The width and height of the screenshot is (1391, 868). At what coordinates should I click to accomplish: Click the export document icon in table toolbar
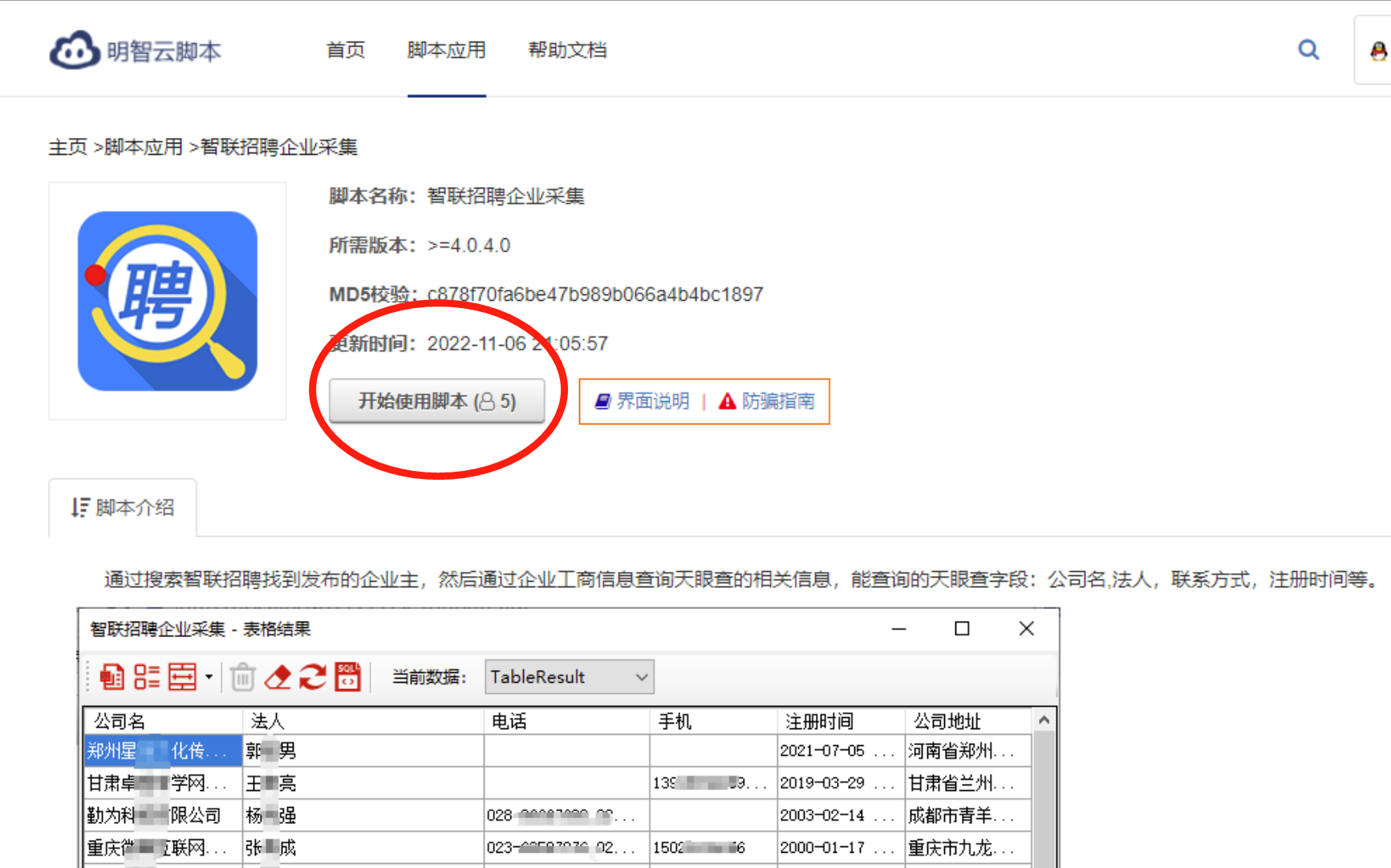pyautogui.click(x=112, y=676)
